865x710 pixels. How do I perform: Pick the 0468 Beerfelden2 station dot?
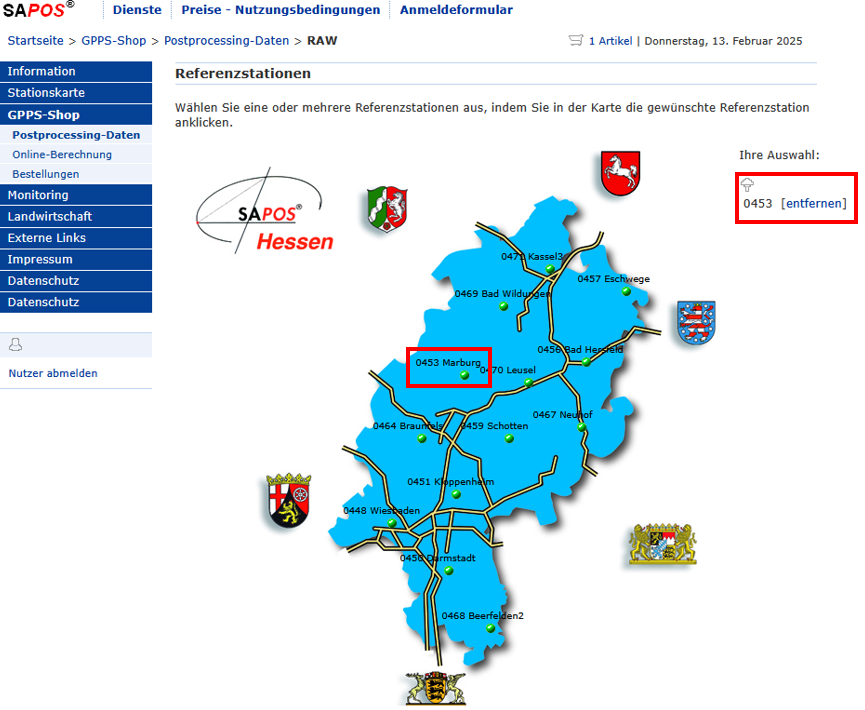(x=490, y=628)
